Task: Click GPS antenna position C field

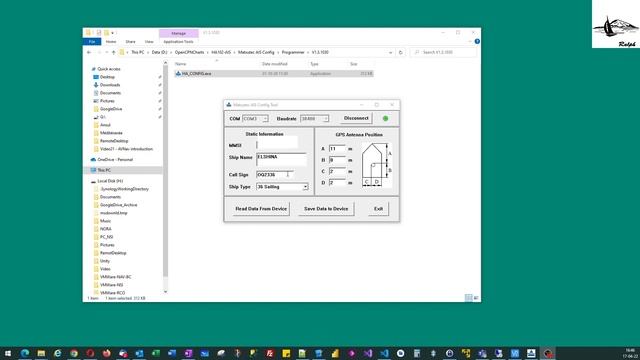Action: (337, 171)
